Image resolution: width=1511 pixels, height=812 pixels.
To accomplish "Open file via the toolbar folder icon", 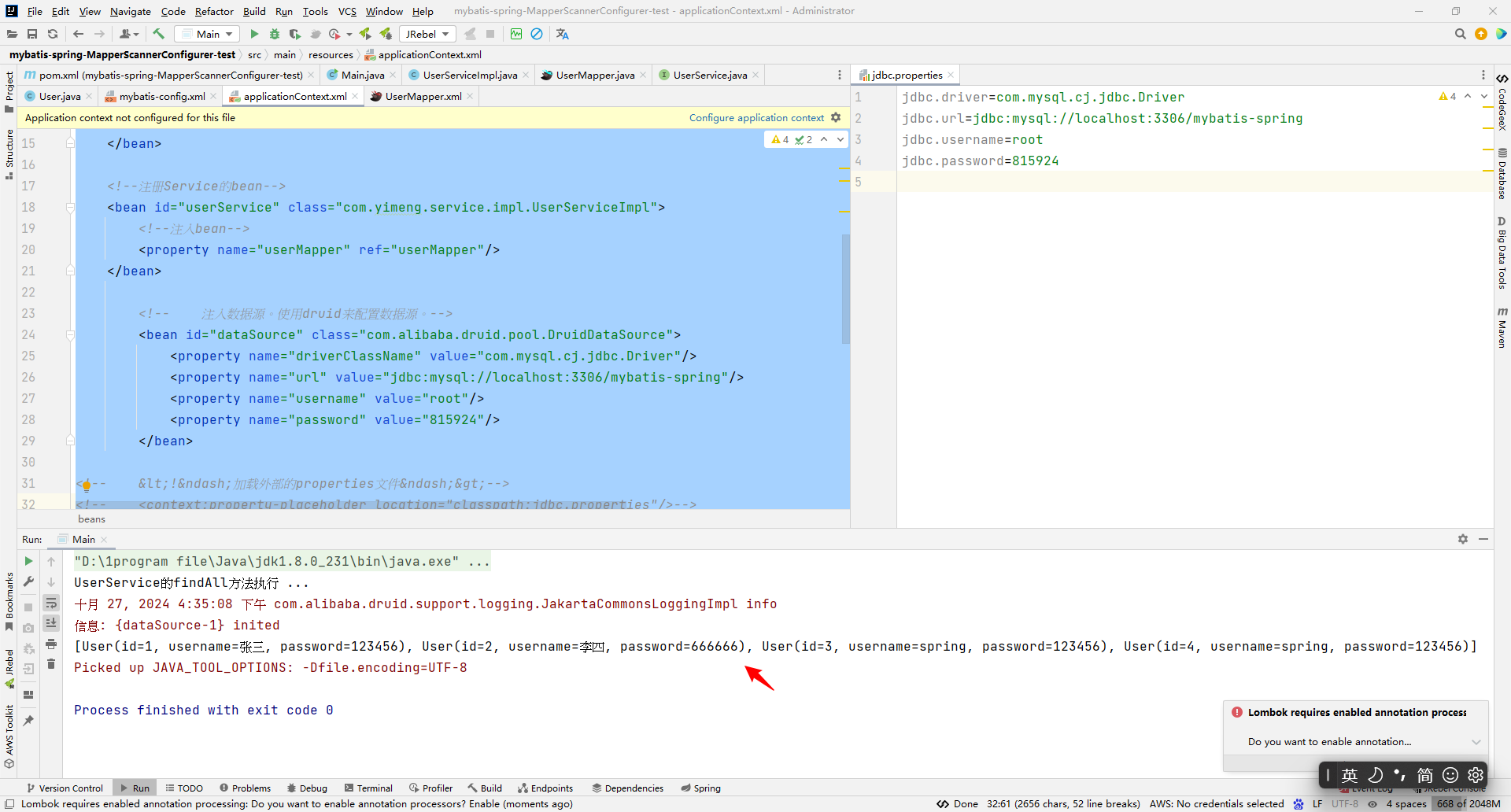I will [12, 34].
